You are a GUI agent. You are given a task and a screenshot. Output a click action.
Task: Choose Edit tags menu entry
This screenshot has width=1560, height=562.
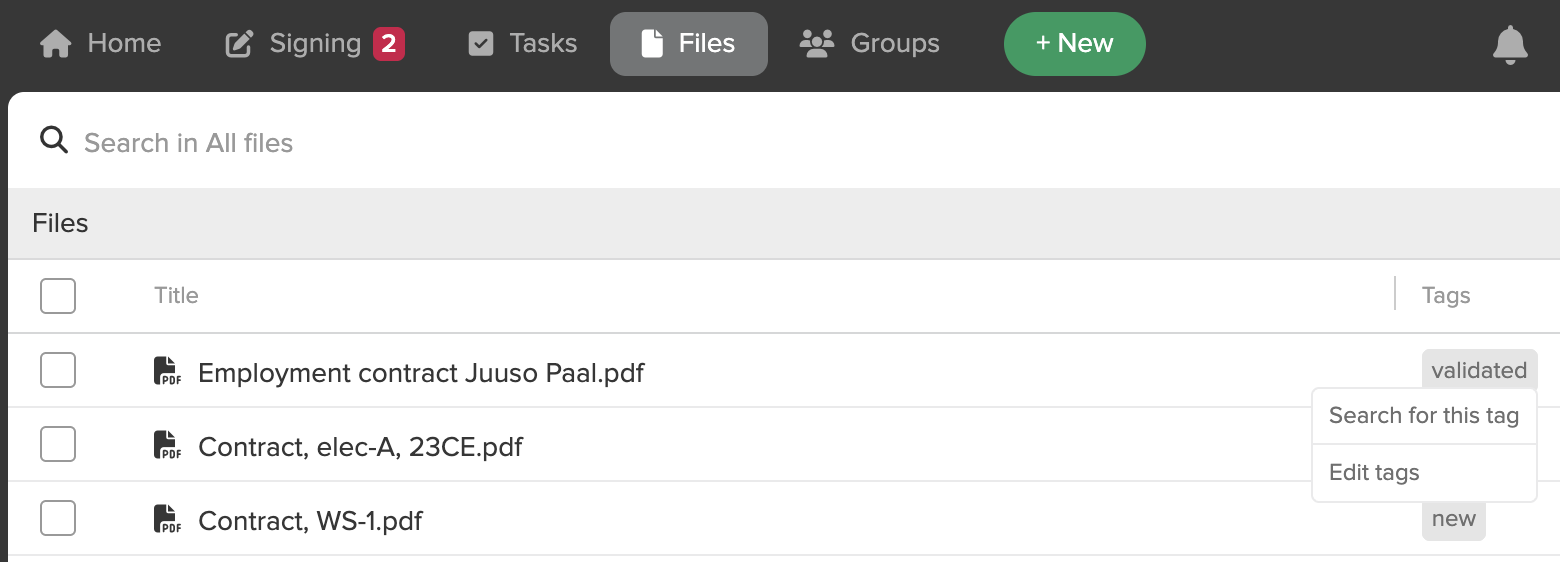(x=1424, y=473)
